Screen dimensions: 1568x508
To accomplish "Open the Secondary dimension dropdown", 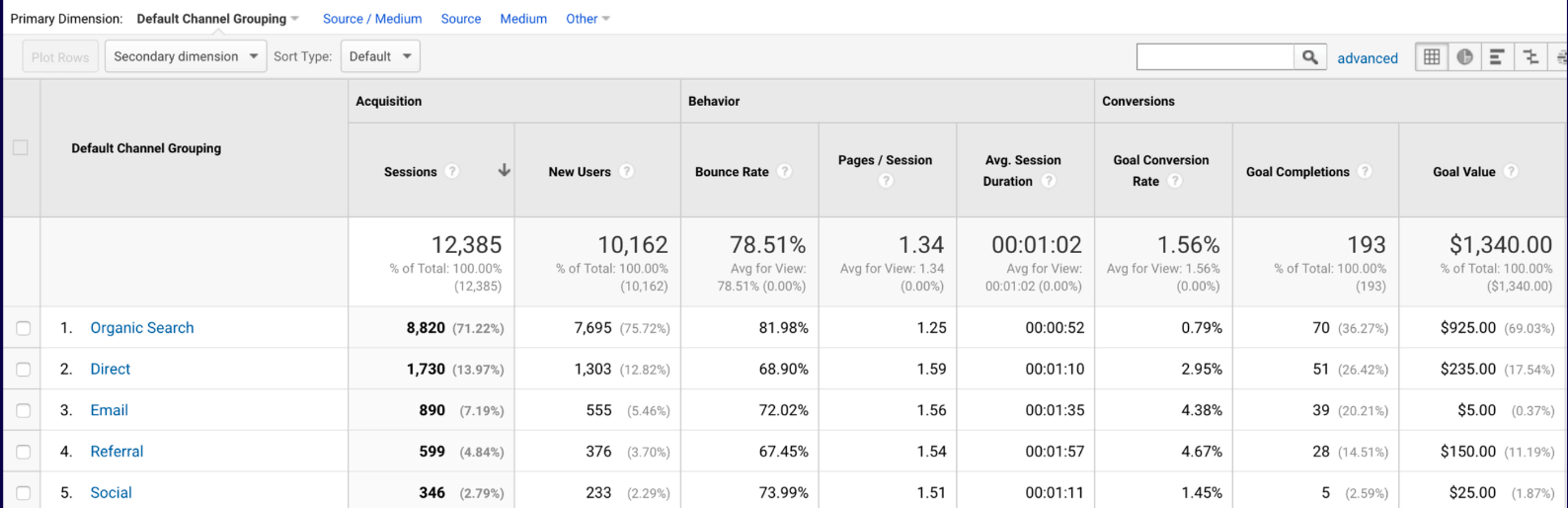I will coord(186,56).
